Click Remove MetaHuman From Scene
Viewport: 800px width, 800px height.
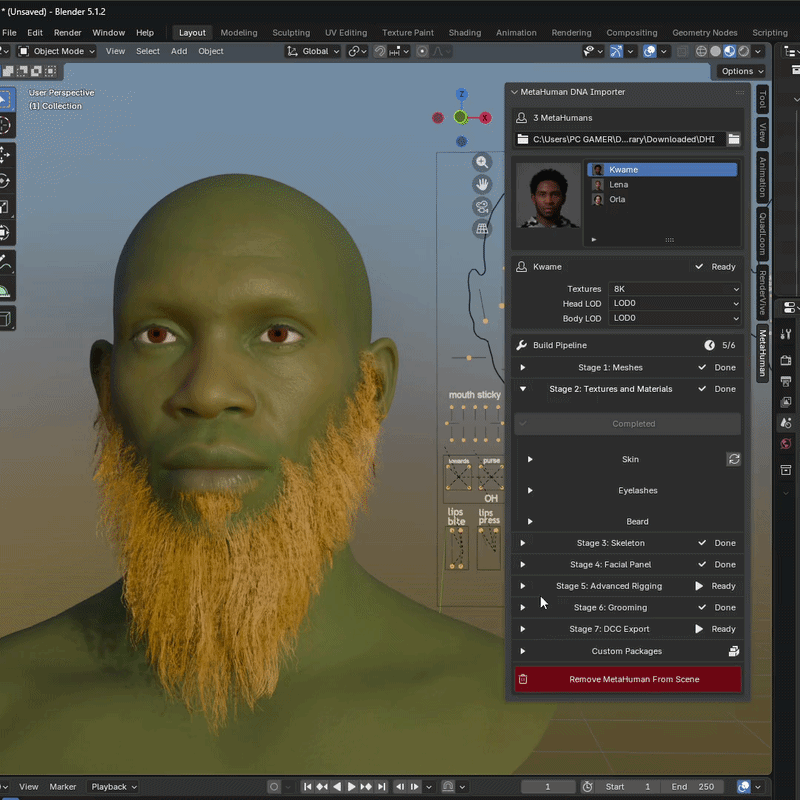pyautogui.click(x=628, y=679)
